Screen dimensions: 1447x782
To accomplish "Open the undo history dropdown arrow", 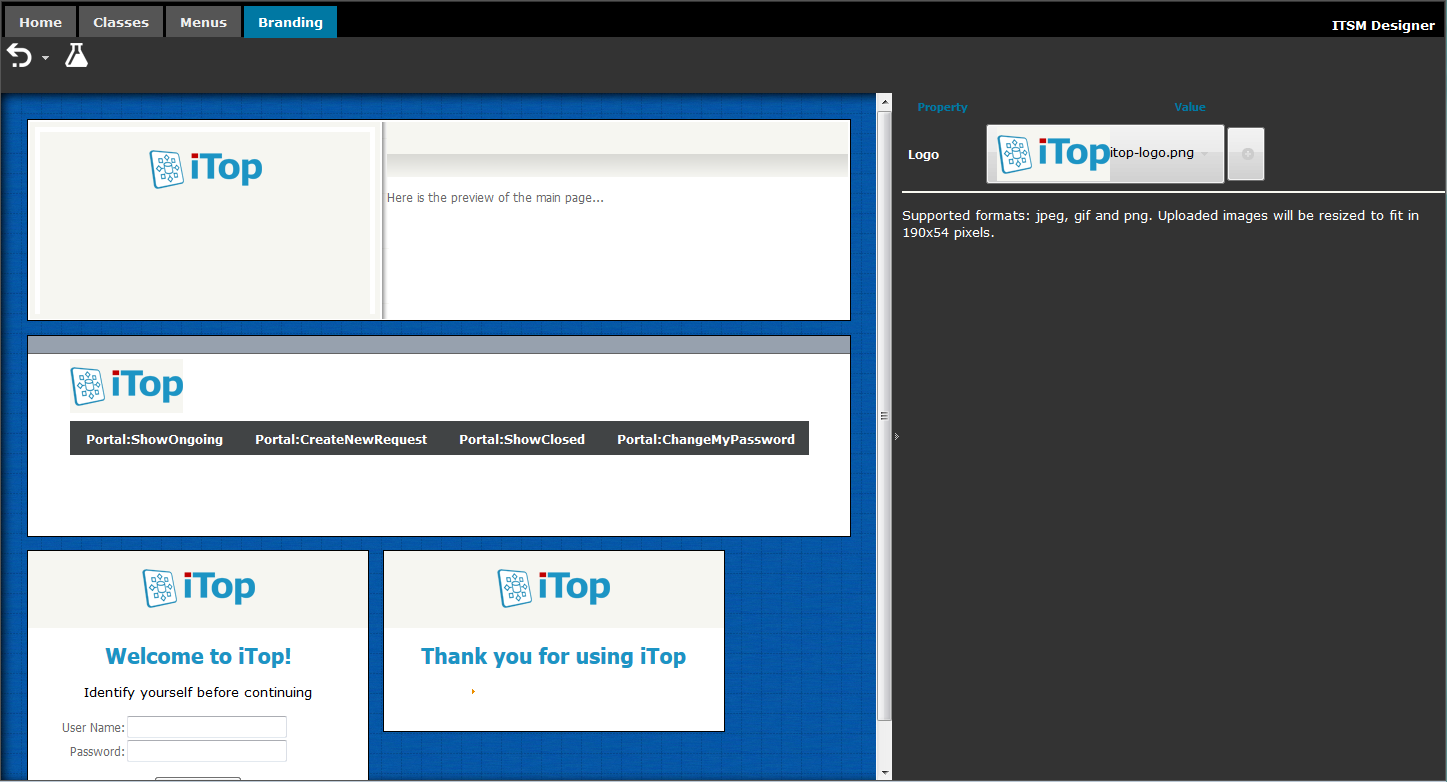I will pyautogui.click(x=45, y=59).
